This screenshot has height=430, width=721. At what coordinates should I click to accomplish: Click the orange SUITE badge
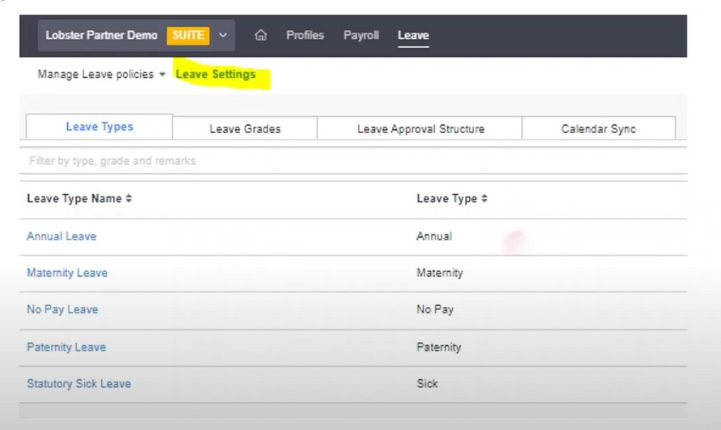(x=188, y=35)
